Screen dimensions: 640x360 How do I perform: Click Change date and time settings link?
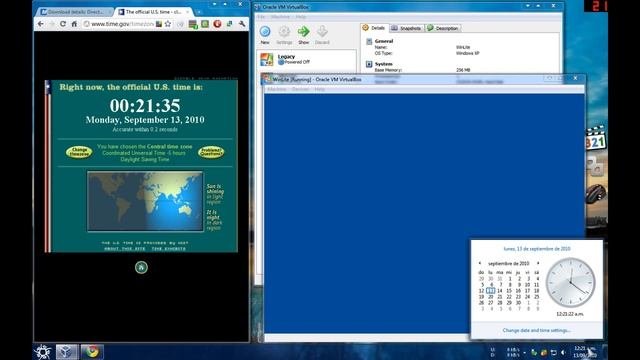[x=537, y=330]
